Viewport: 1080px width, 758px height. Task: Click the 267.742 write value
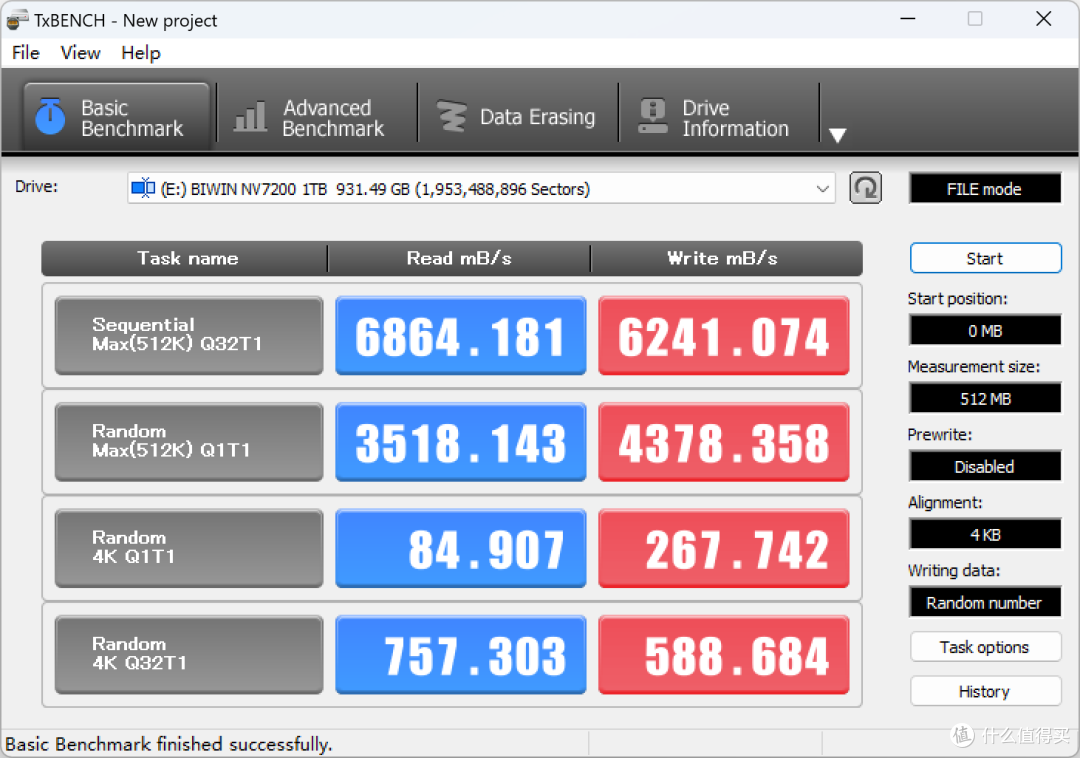(724, 548)
